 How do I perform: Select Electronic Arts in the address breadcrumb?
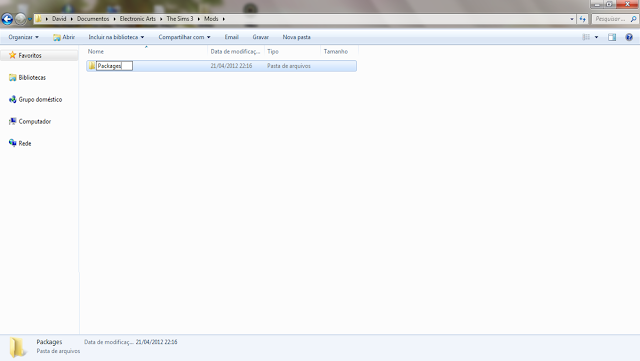pos(138,19)
